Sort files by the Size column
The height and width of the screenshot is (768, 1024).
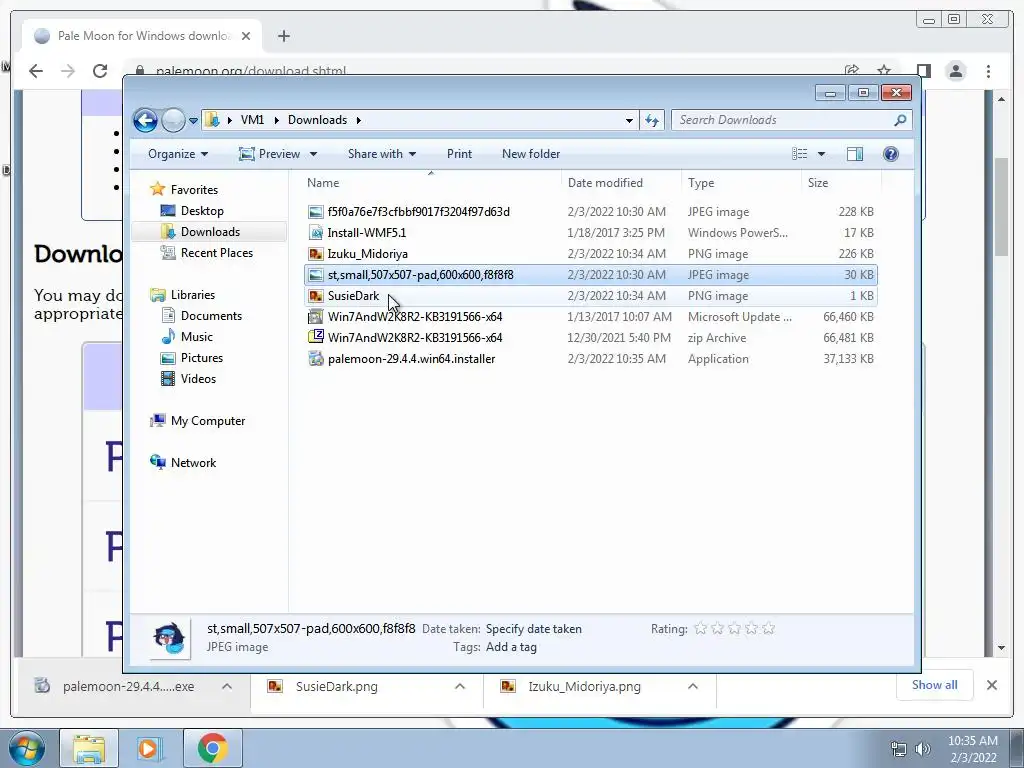pos(841,183)
